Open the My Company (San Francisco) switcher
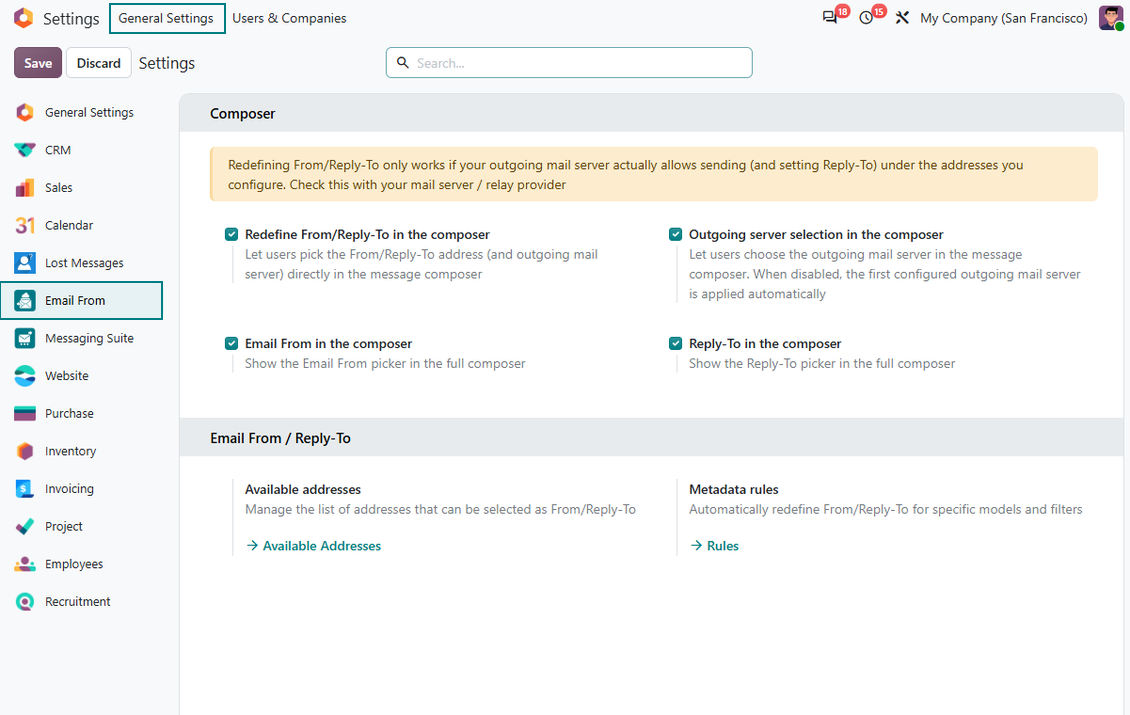 pos(1003,18)
